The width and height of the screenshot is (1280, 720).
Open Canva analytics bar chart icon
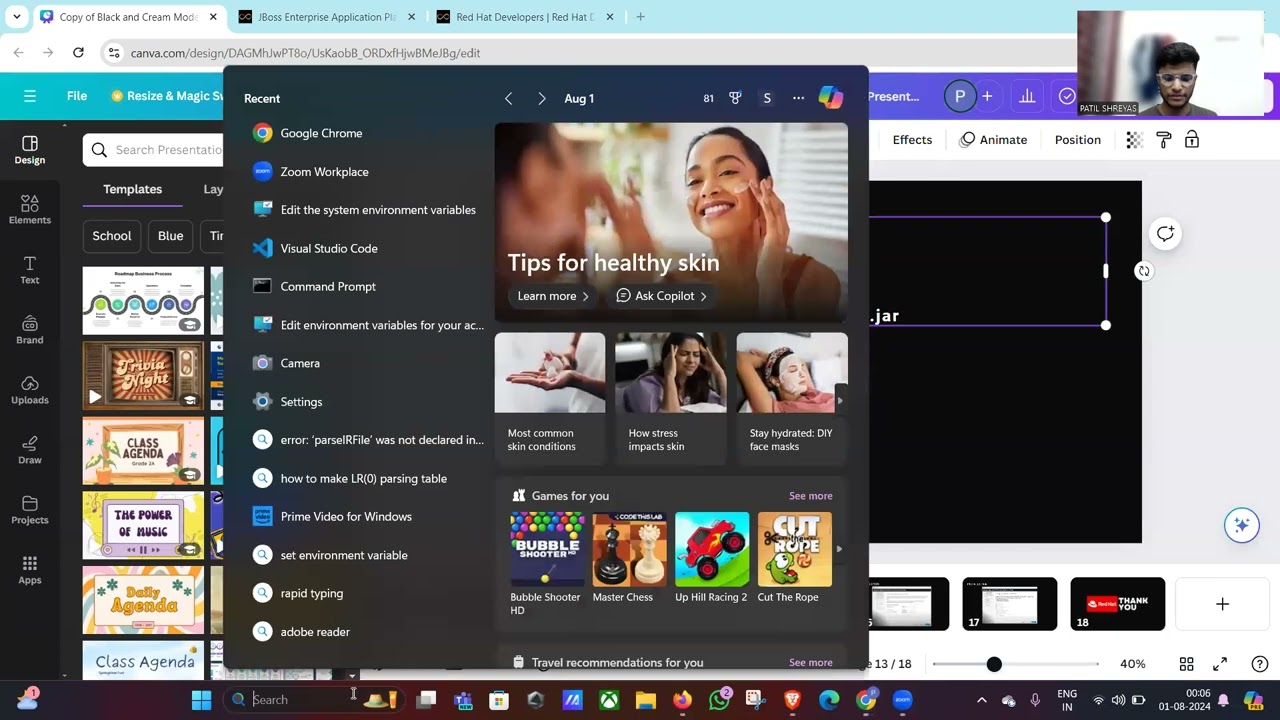1027,96
